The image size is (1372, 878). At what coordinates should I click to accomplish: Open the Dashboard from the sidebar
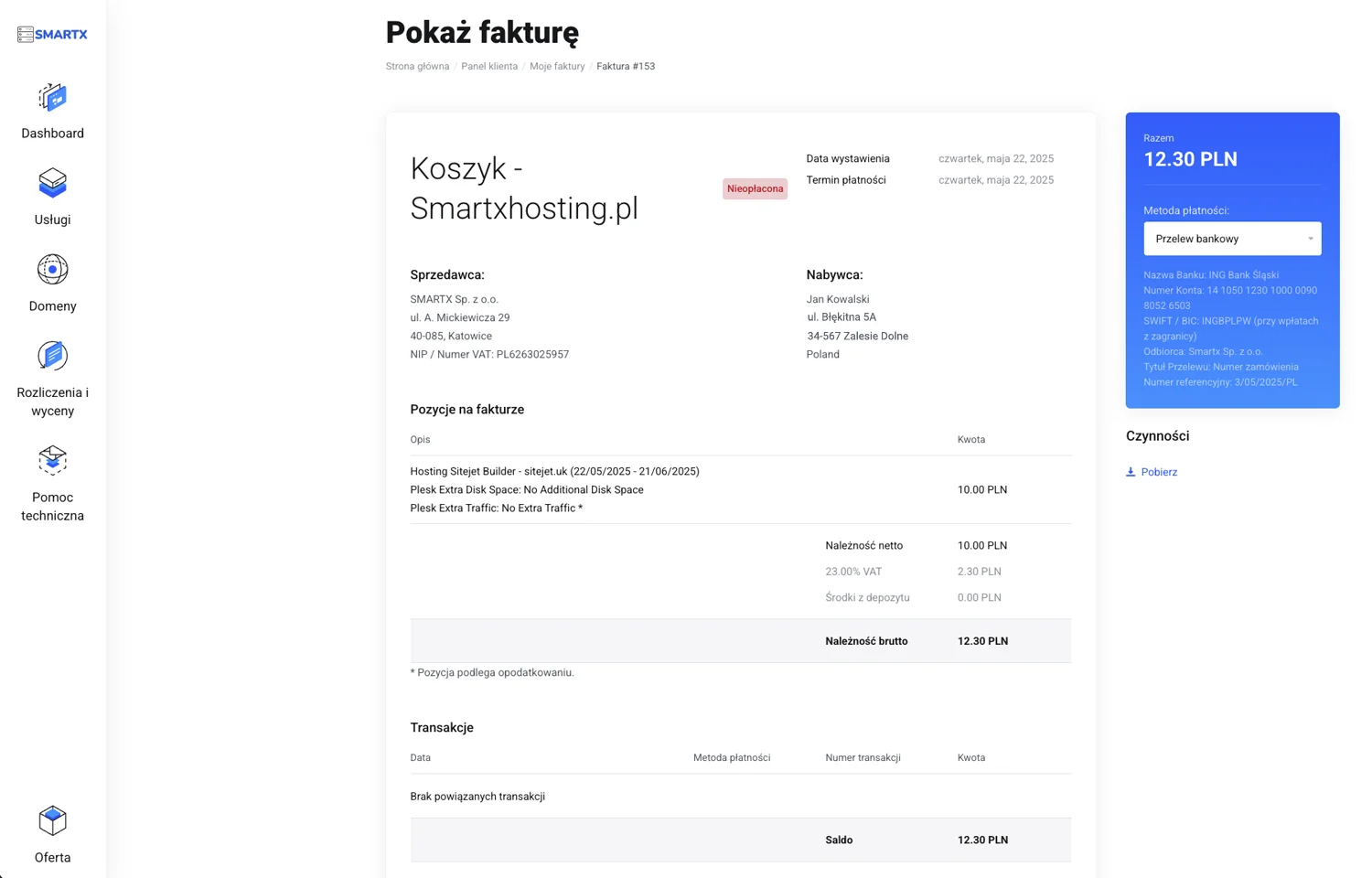(x=52, y=110)
